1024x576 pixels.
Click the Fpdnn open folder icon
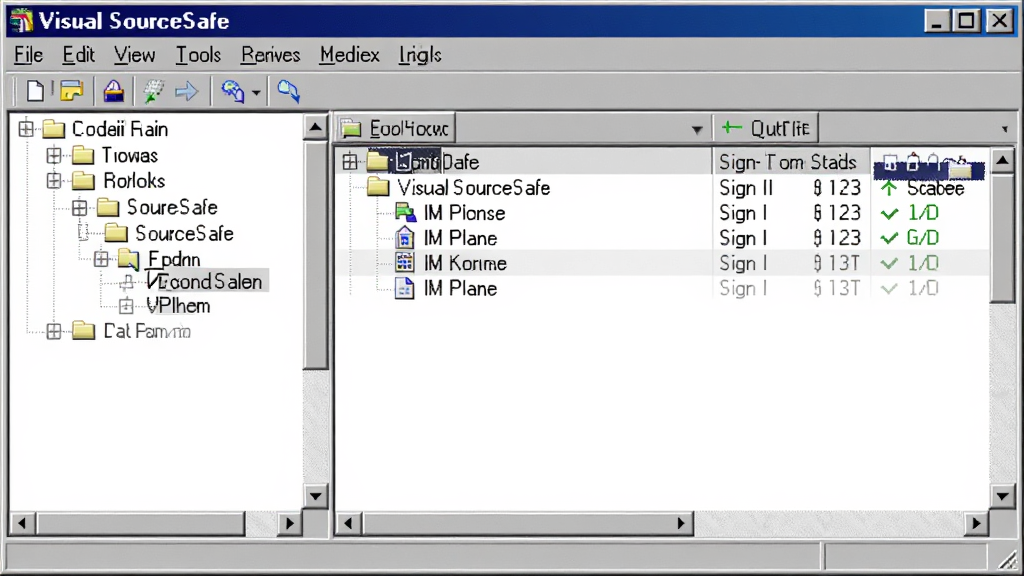[x=129, y=259]
